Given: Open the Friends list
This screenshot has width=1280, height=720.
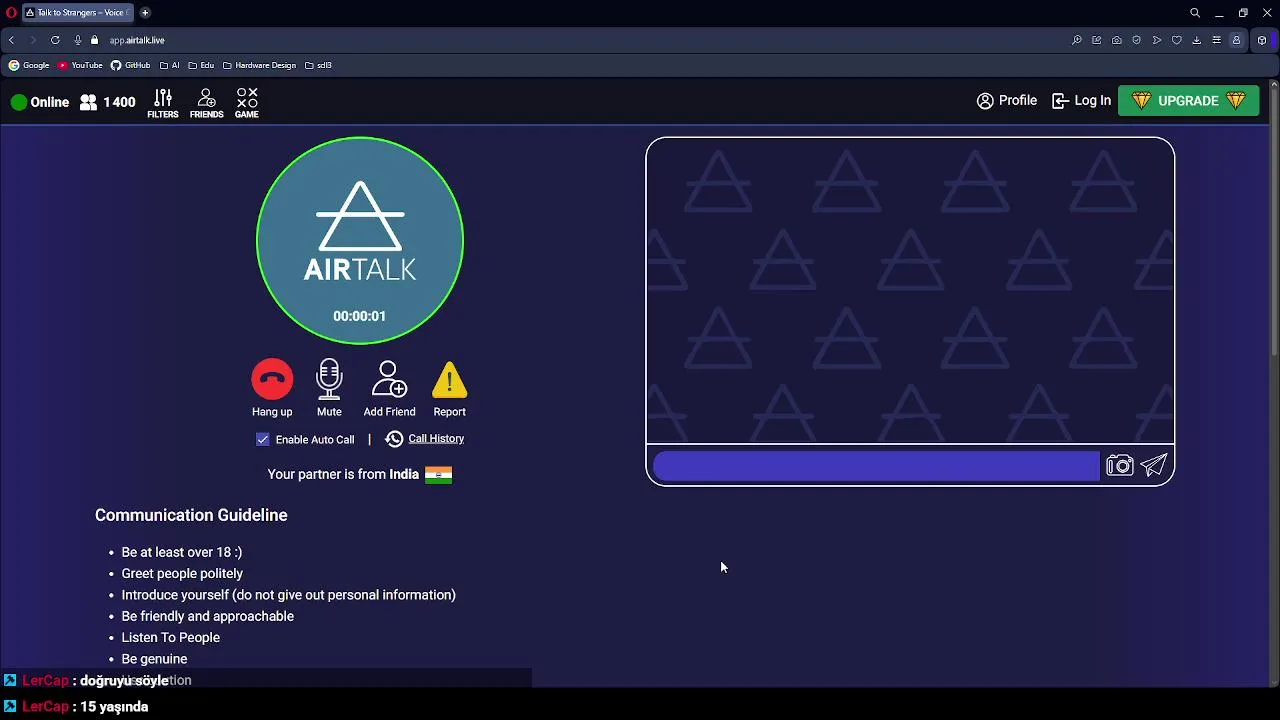Looking at the screenshot, I should click(207, 103).
